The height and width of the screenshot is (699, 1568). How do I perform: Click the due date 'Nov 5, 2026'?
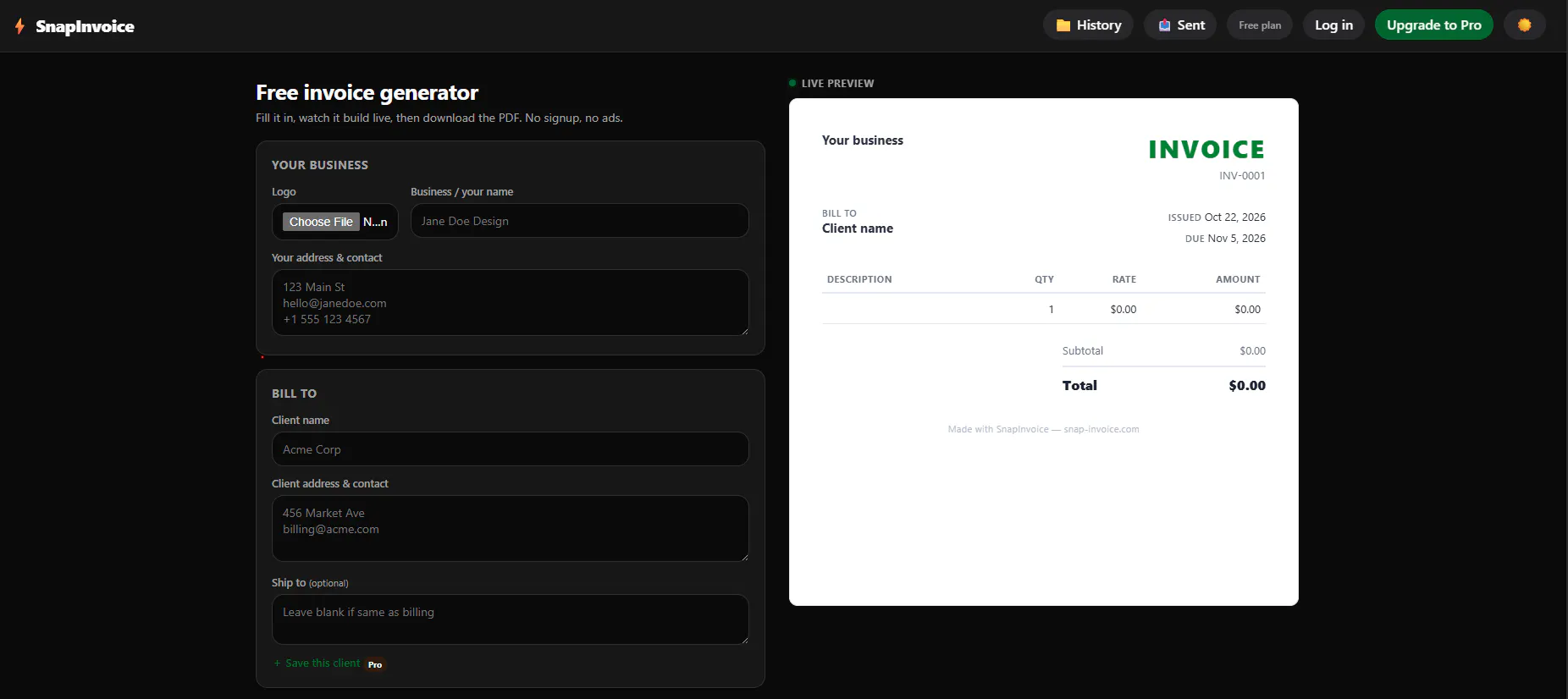click(1237, 239)
